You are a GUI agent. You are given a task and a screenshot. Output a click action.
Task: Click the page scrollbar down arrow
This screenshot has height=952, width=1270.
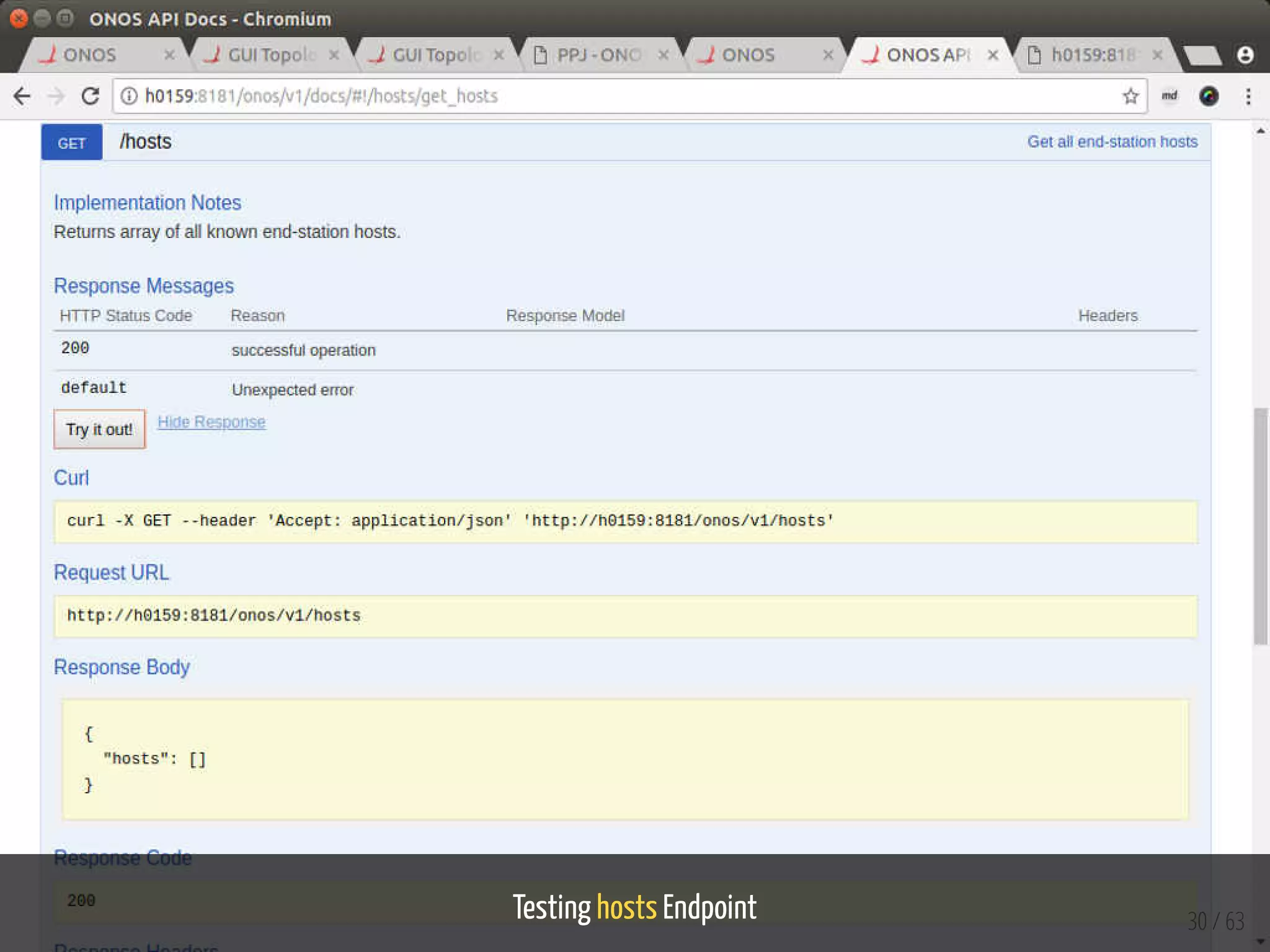tap(1260, 941)
